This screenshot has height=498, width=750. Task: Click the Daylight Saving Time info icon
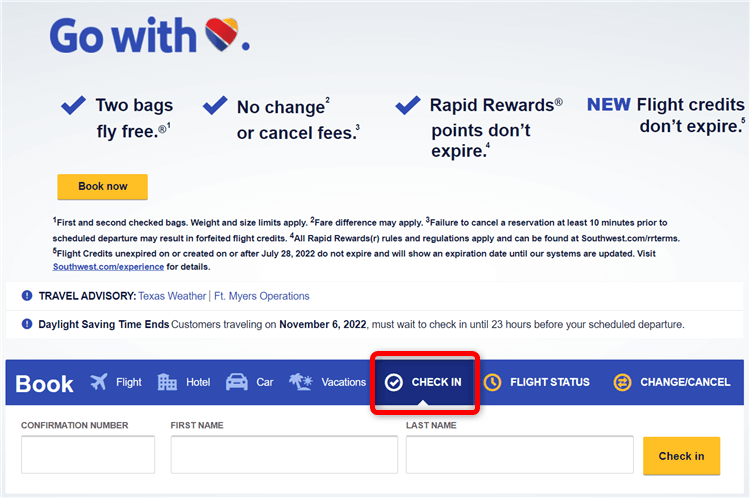tap(27, 324)
